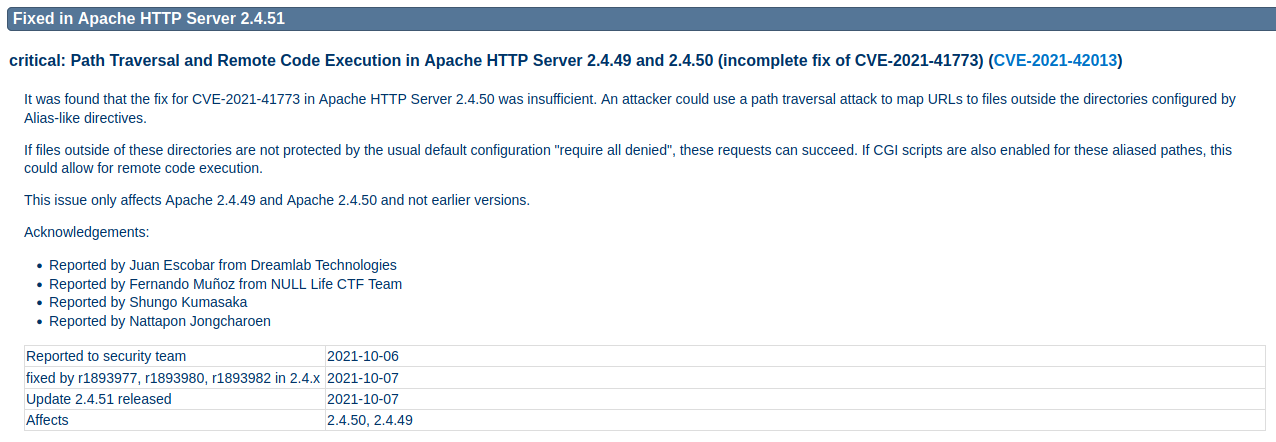Click the fix date cell beside the revisions
This screenshot has height=442, width=1276.
coord(363,378)
